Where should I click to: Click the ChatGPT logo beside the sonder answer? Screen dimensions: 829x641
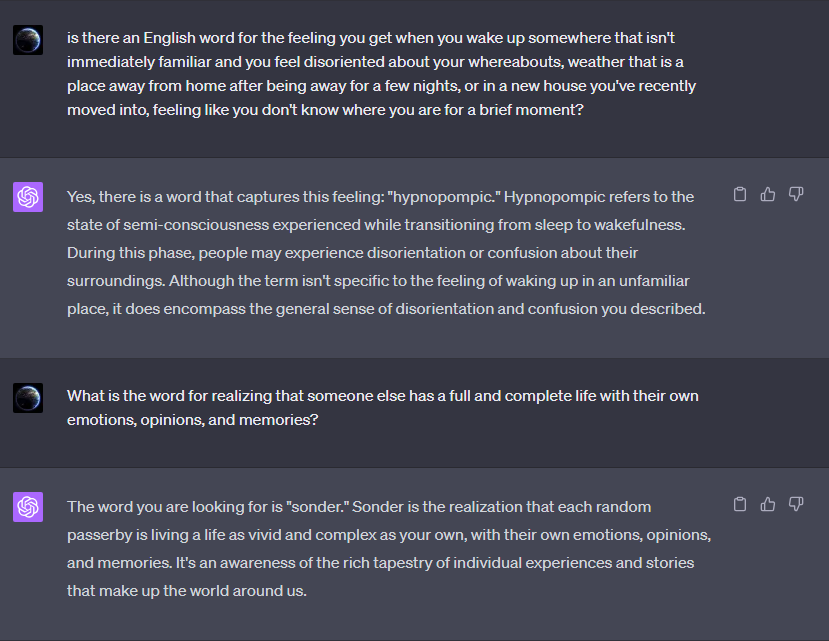[28, 507]
